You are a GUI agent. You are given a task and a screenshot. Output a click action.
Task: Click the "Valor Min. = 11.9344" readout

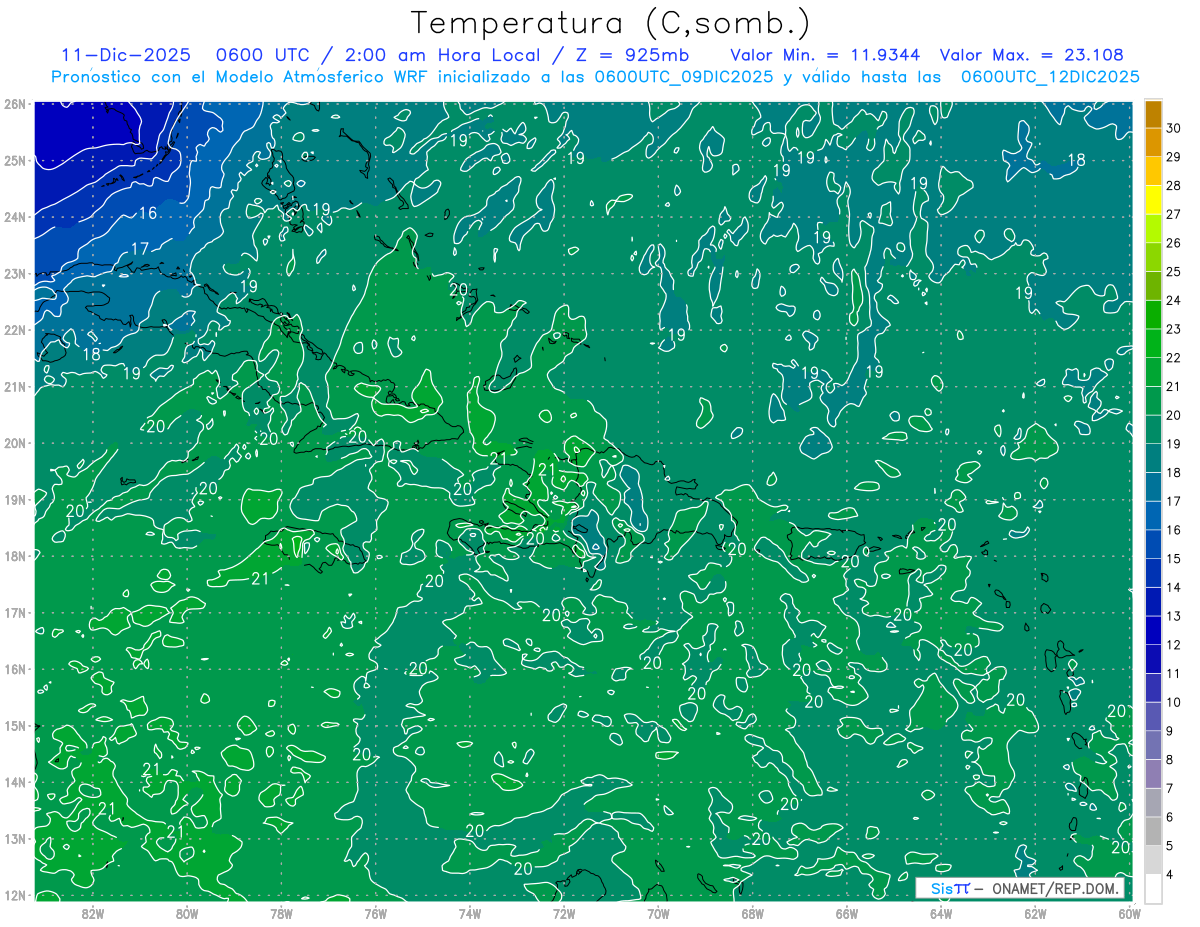[825, 55]
